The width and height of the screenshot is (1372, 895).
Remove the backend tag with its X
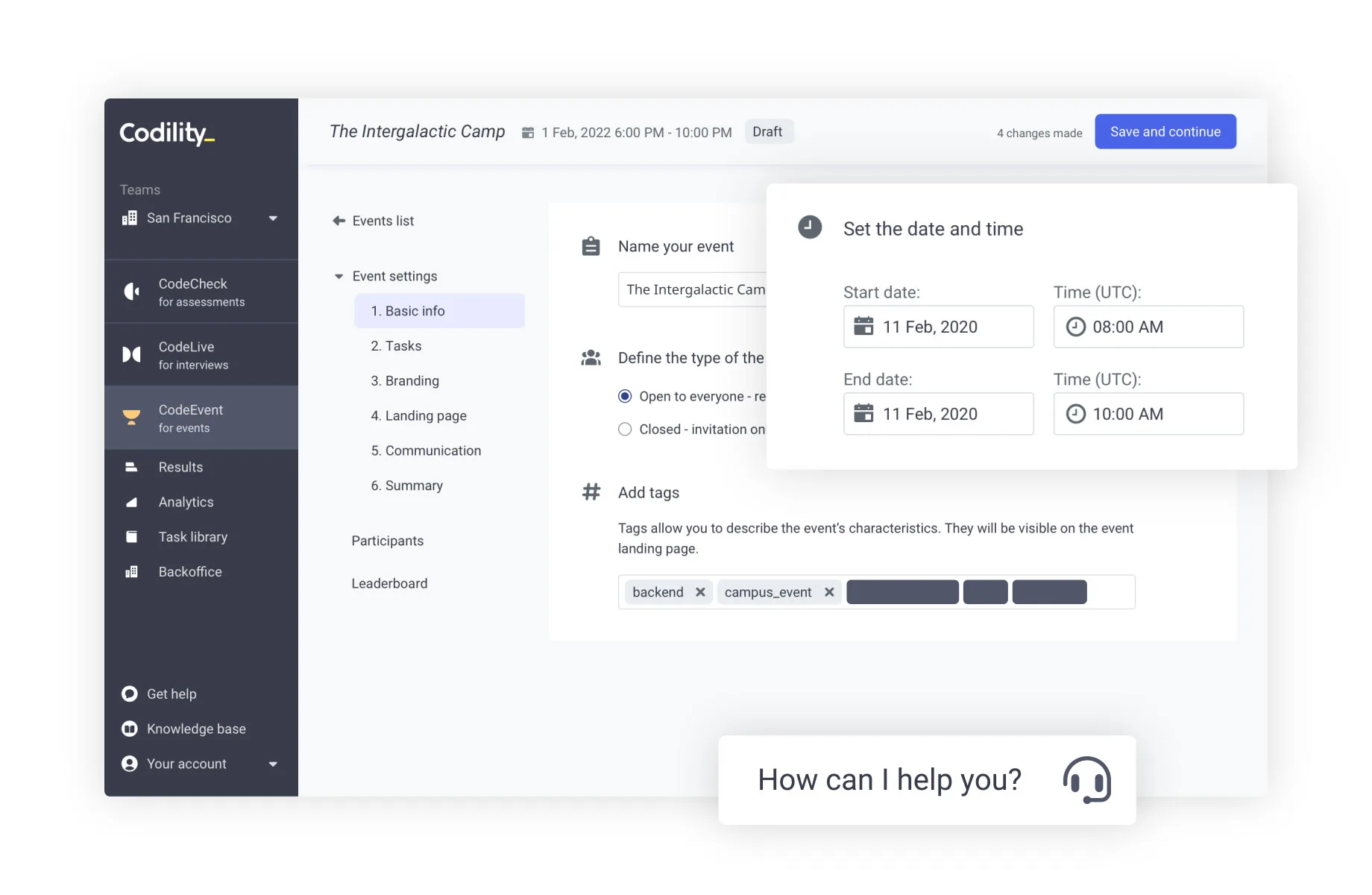pos(700,592)
